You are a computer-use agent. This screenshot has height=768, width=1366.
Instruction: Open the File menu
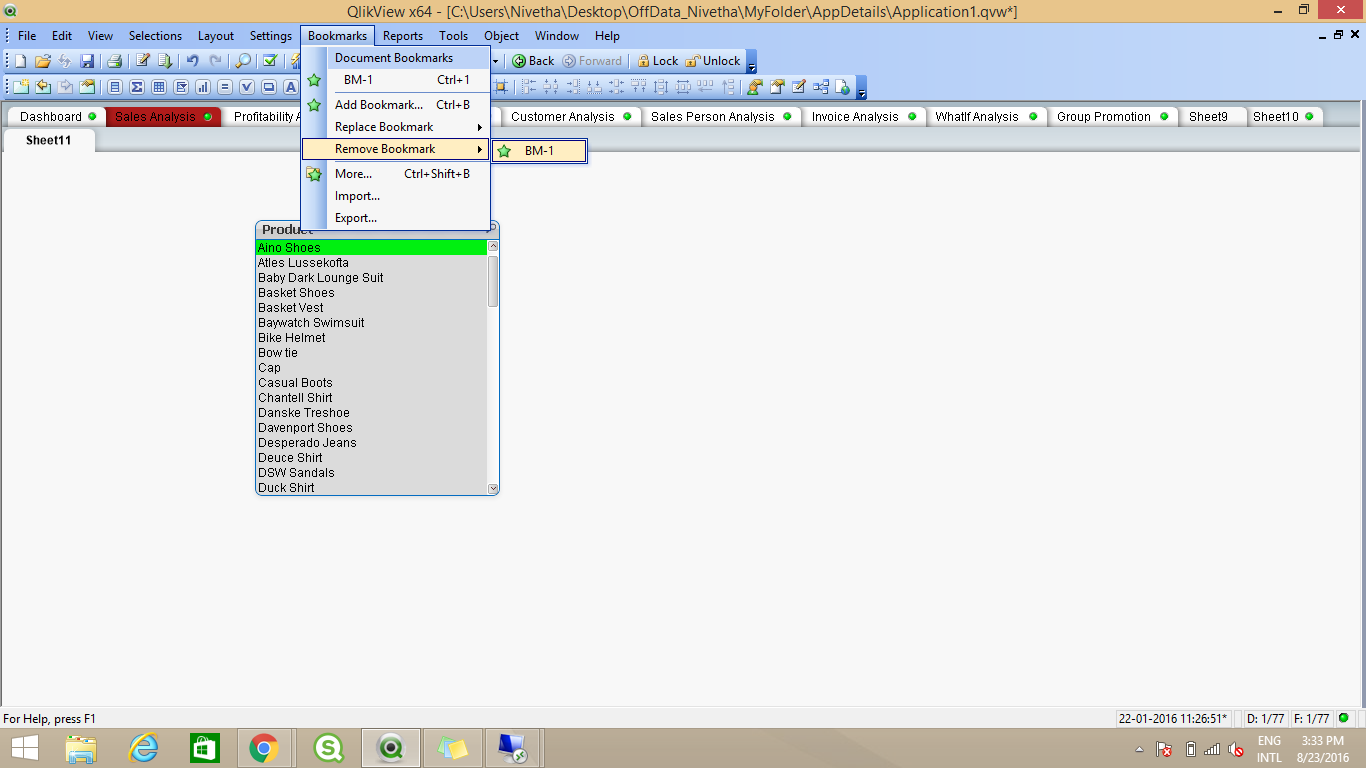pyautogui.click(x=27, y=36)
